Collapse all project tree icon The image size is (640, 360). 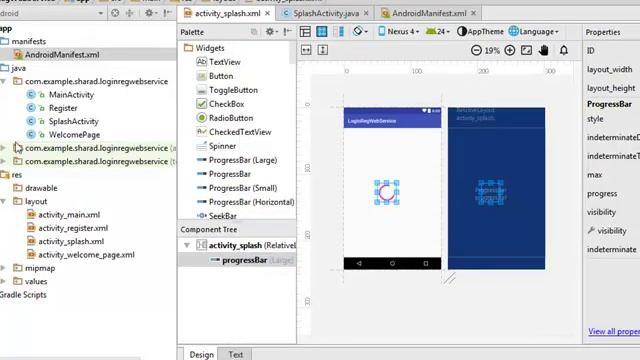pyautogui.click(x=129, y=13)
